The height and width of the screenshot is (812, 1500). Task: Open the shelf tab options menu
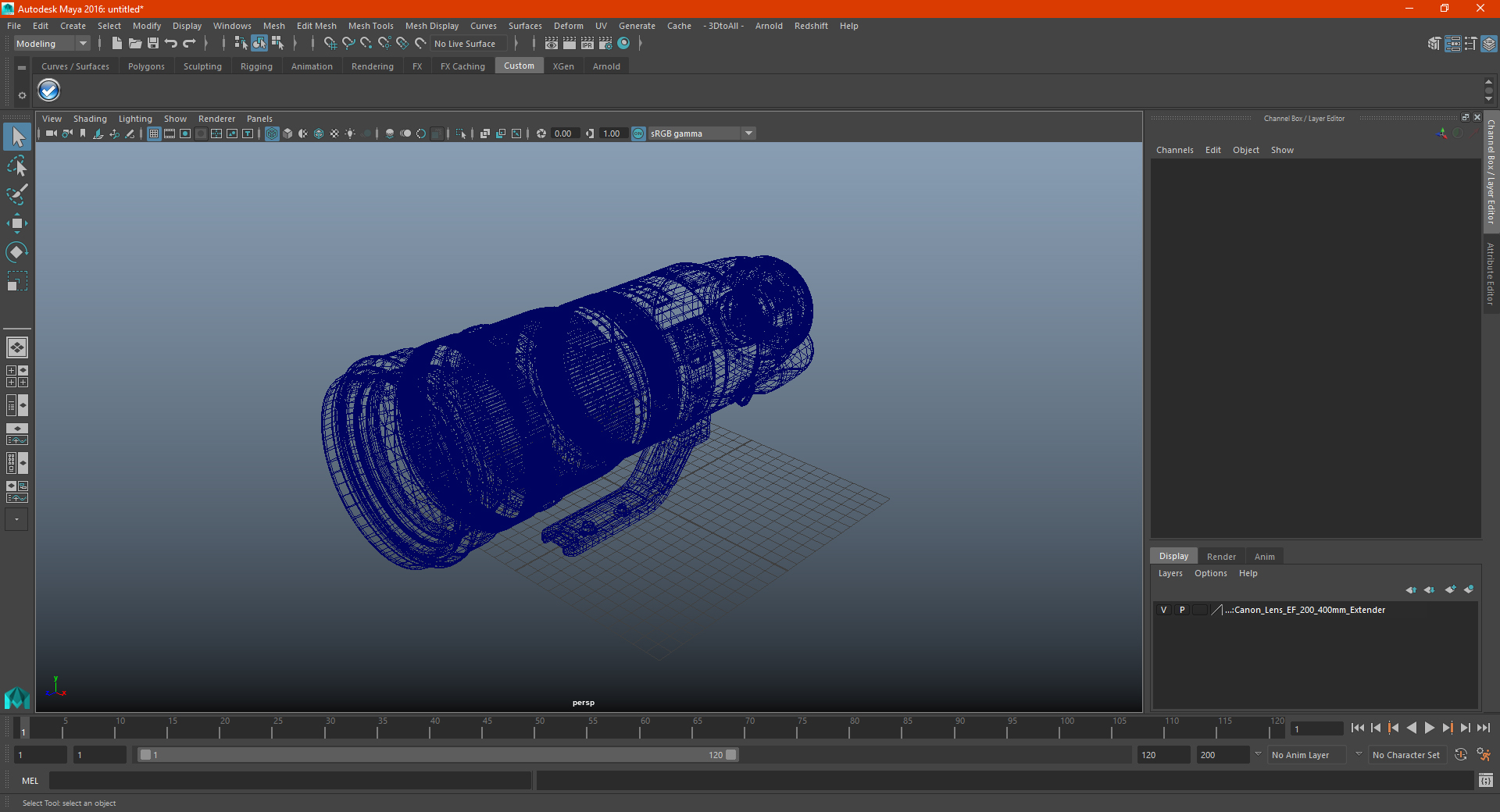pos(22,68)
